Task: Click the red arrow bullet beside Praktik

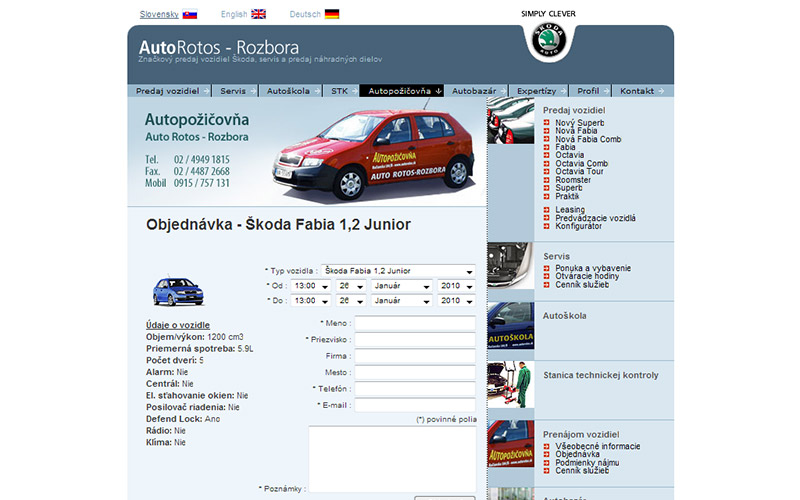Action: pos(546,196)
